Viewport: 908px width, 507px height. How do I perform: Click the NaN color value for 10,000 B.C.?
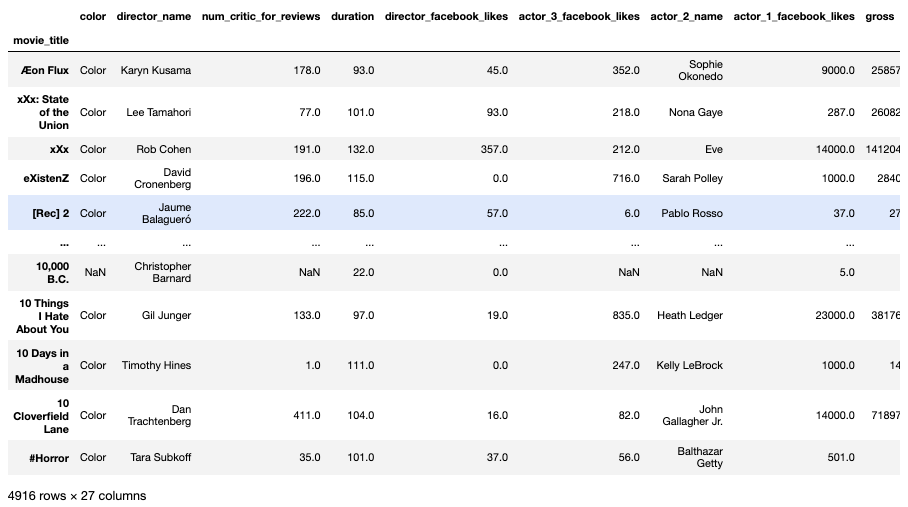coord(95,272)
